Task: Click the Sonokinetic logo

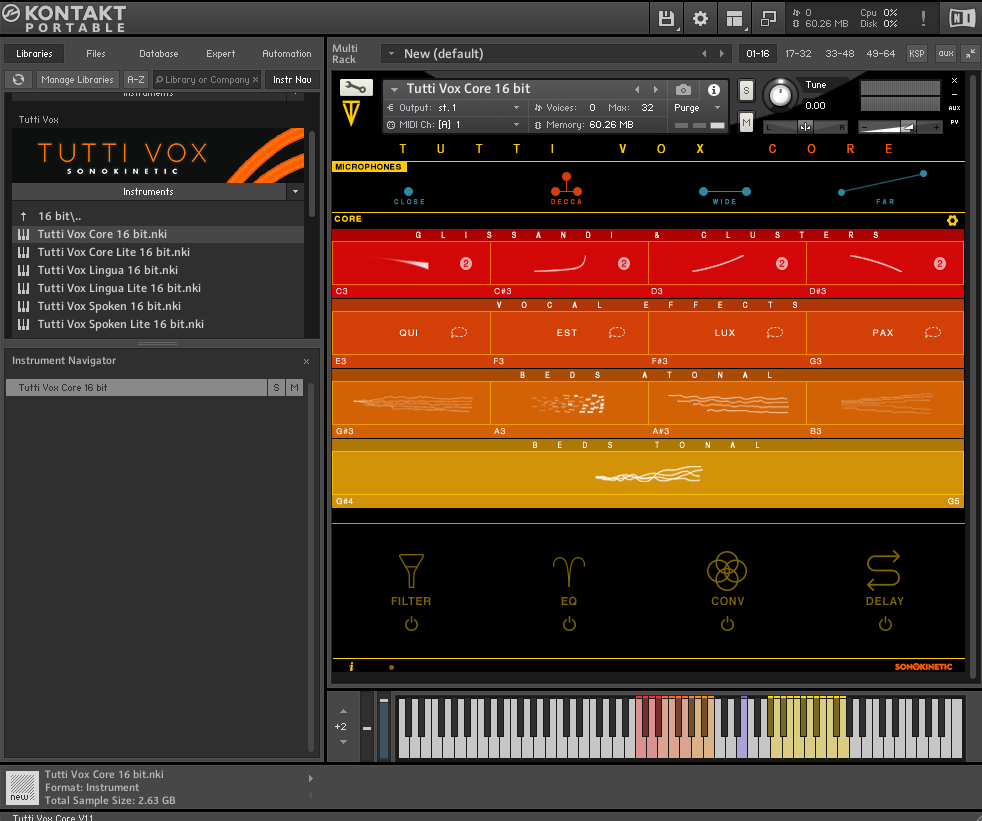Action: pyautogui.click(x=923, y=667)
